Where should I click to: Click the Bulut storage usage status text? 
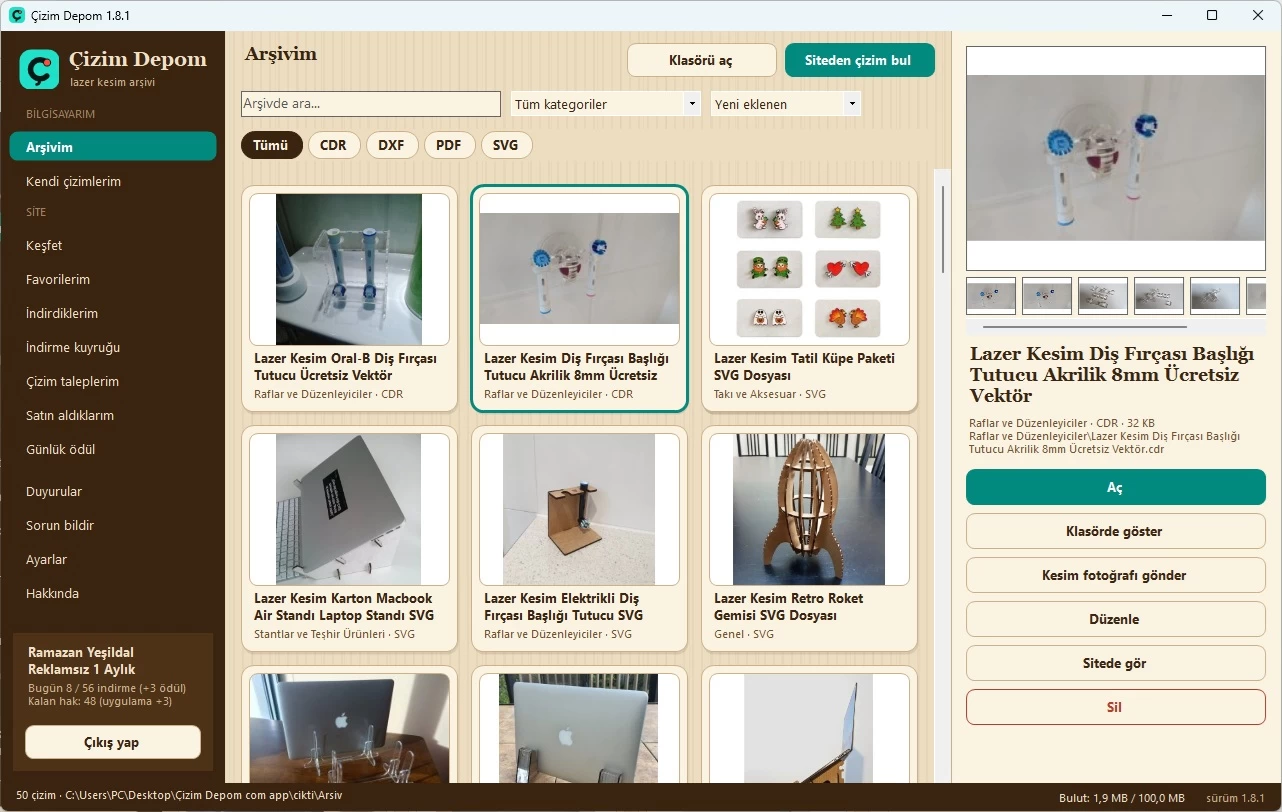[x=1122, y=798]
